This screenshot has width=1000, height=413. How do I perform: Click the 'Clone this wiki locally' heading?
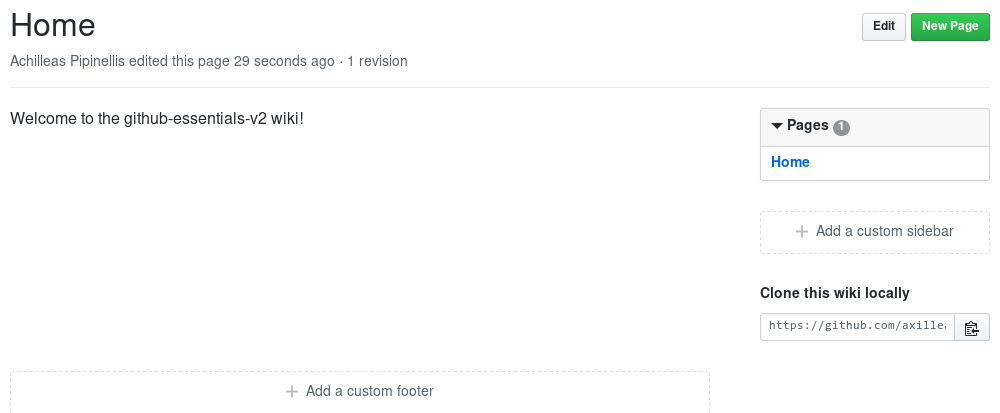pyautogui.click(x=835, y=293)
